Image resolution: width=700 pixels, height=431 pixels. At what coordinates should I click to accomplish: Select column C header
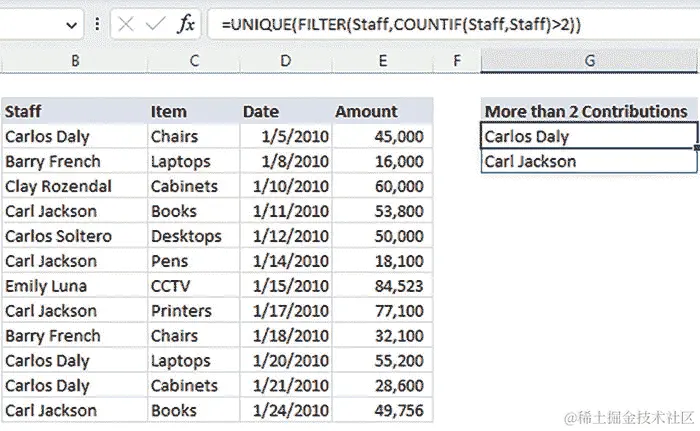point(193,61)
